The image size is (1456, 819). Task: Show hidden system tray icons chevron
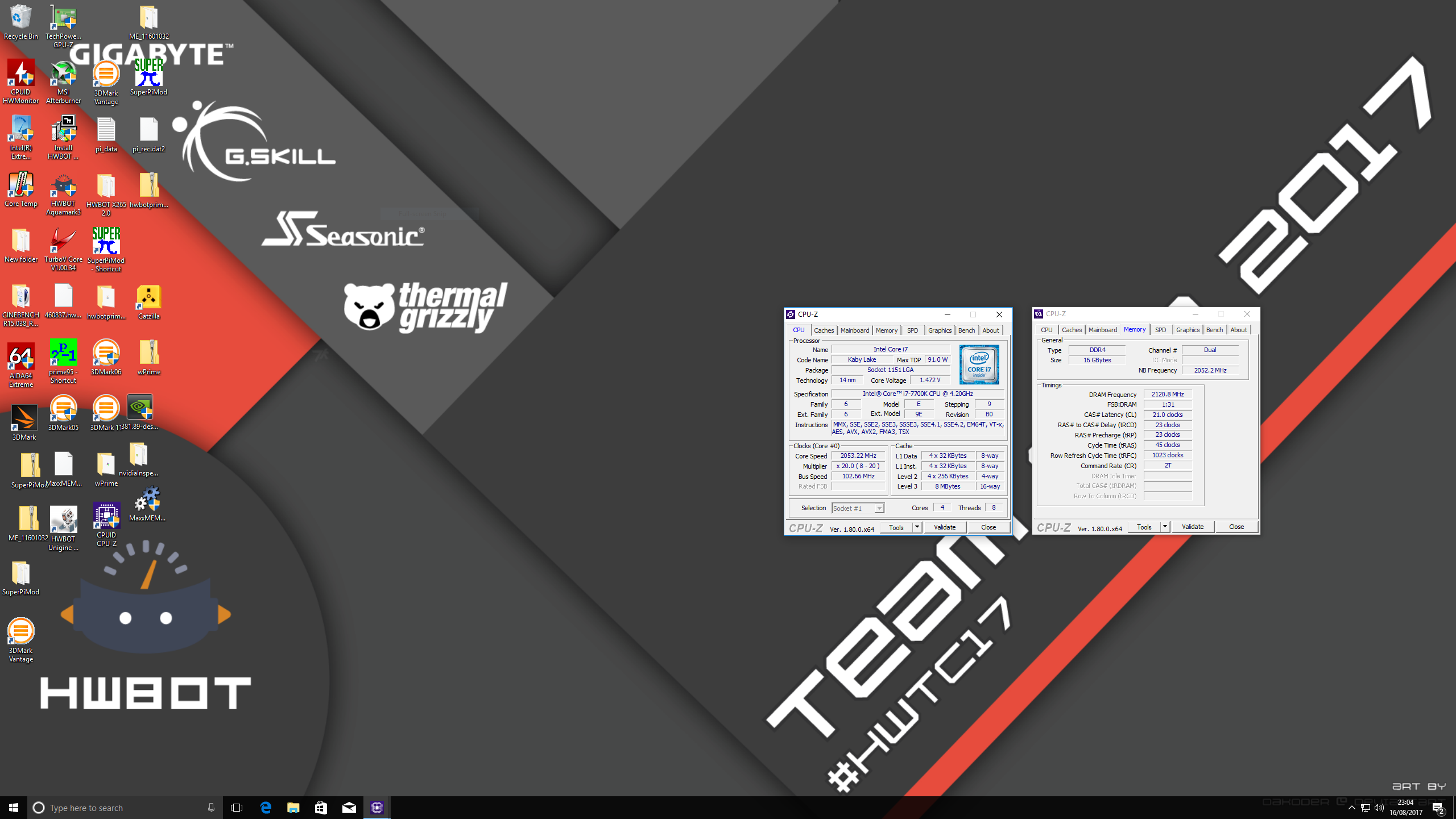pyautogui.click(x=1352, y=808)
